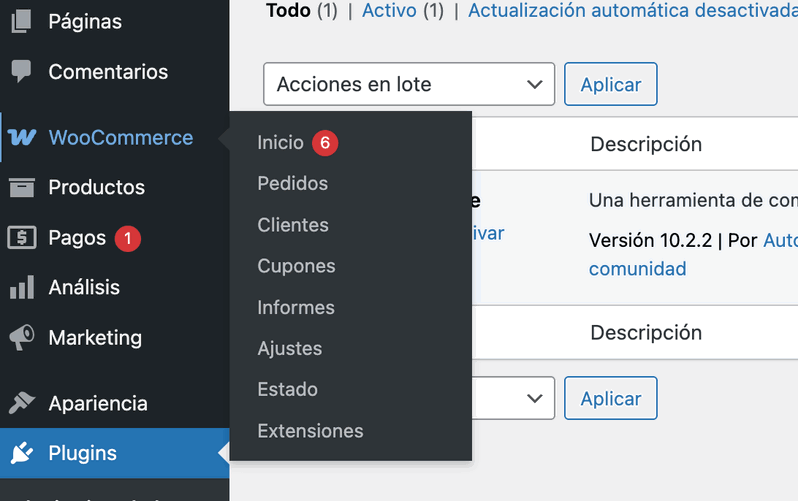Click the Marketing megaphone icon
Screen dimensions: 798x501
(x=21, y=337)
